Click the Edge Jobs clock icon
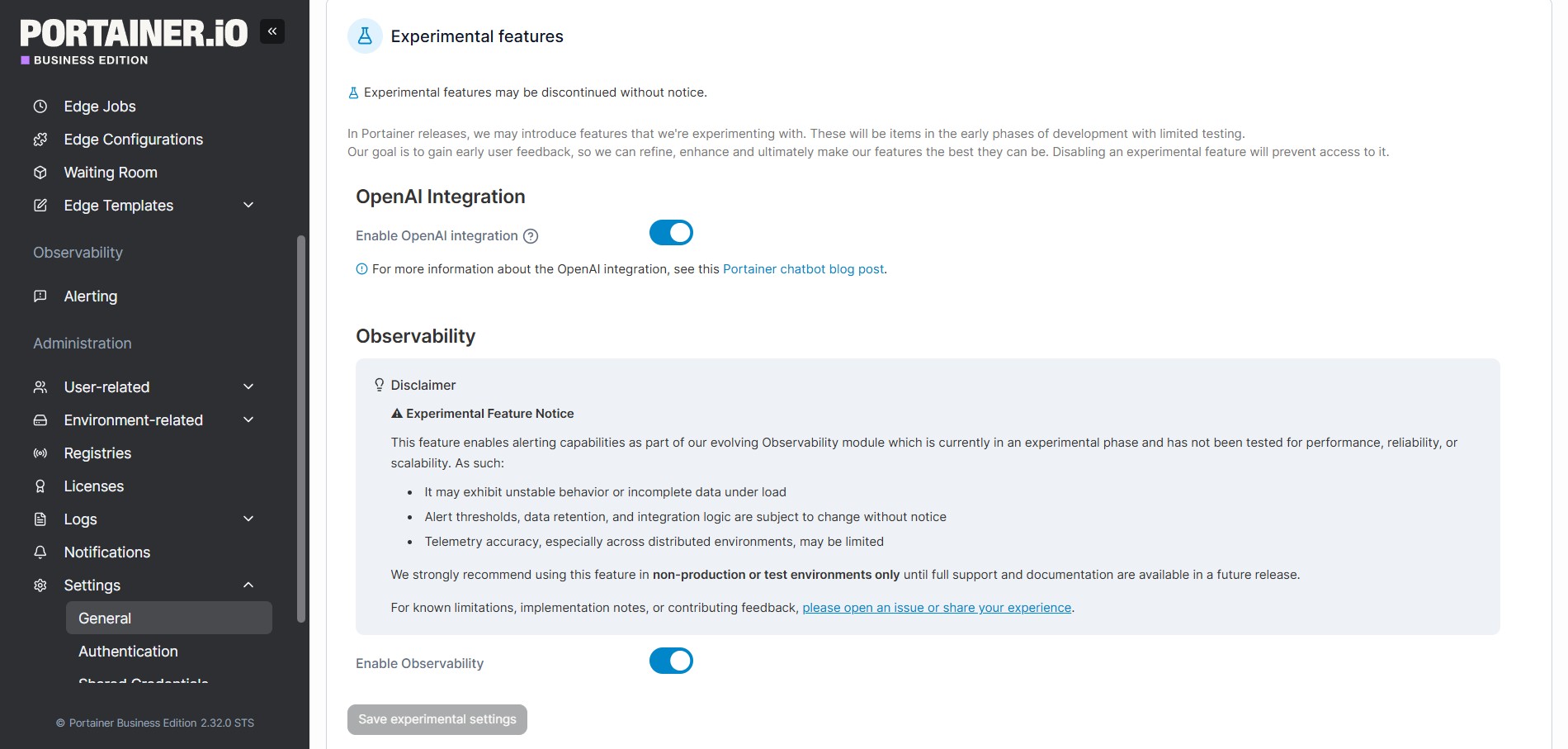 [40, 107]
